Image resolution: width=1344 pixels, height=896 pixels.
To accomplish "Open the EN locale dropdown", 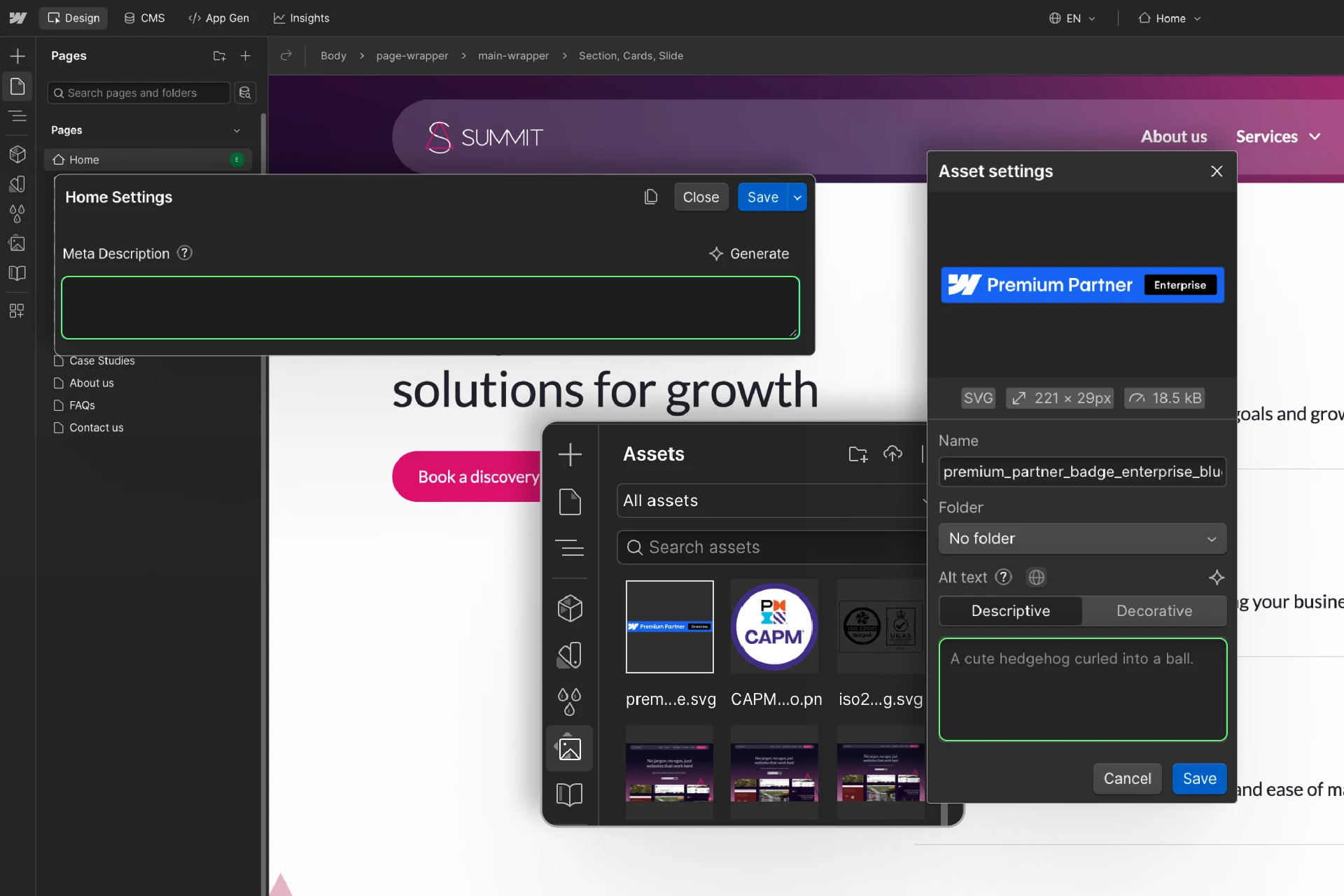I will click(x=1072, y=18).
